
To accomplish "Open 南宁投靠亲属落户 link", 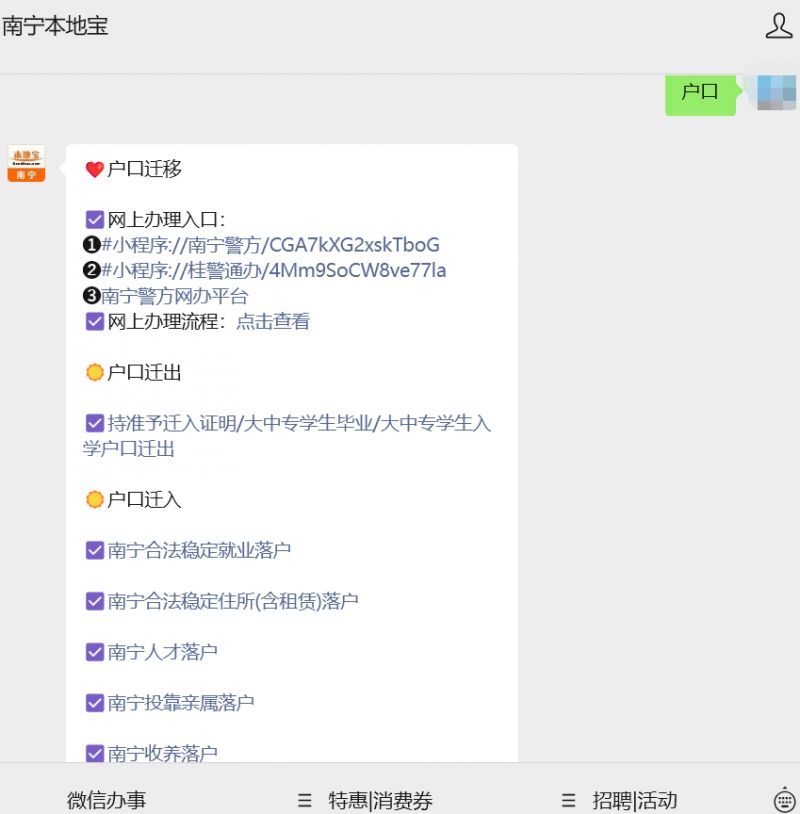I will [181, 703].
